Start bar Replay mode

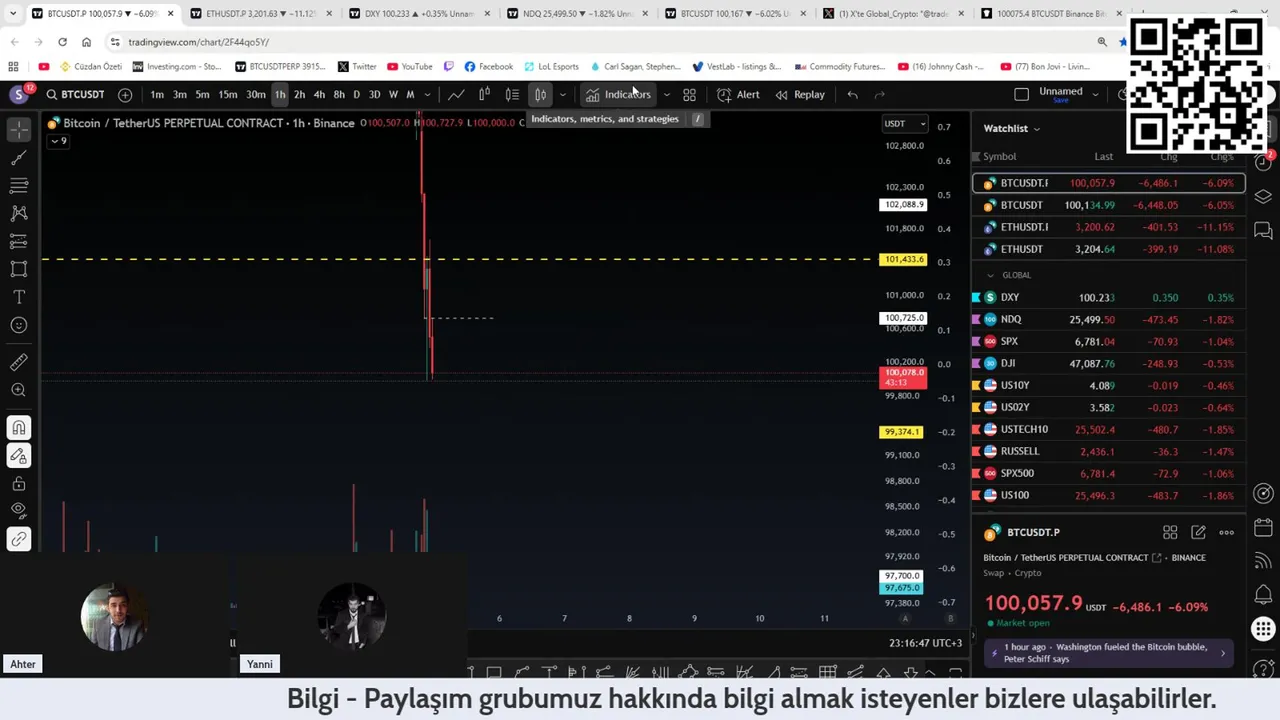800,94
